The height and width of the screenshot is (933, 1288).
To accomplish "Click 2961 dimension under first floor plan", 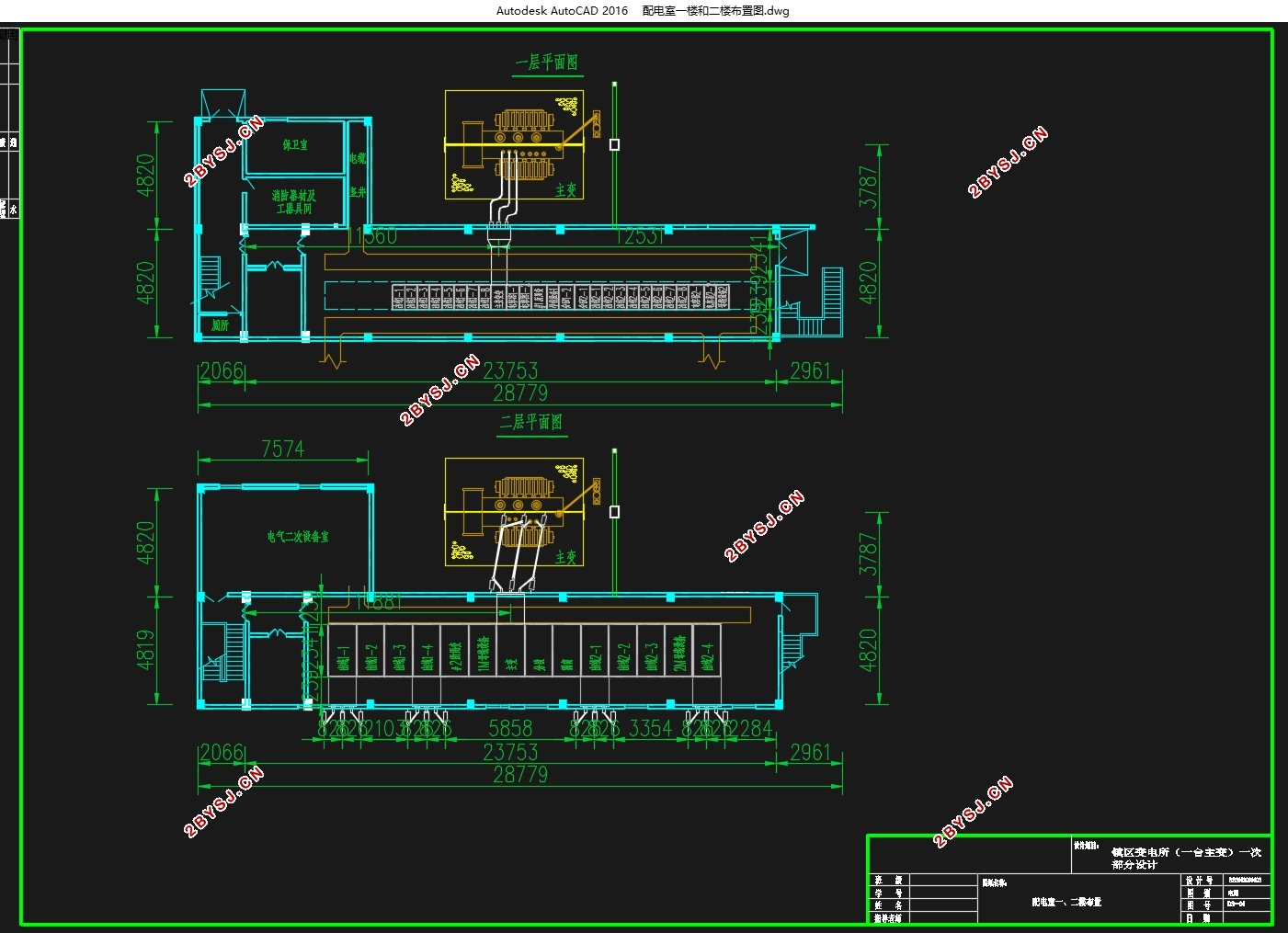I will coord(810,370).
